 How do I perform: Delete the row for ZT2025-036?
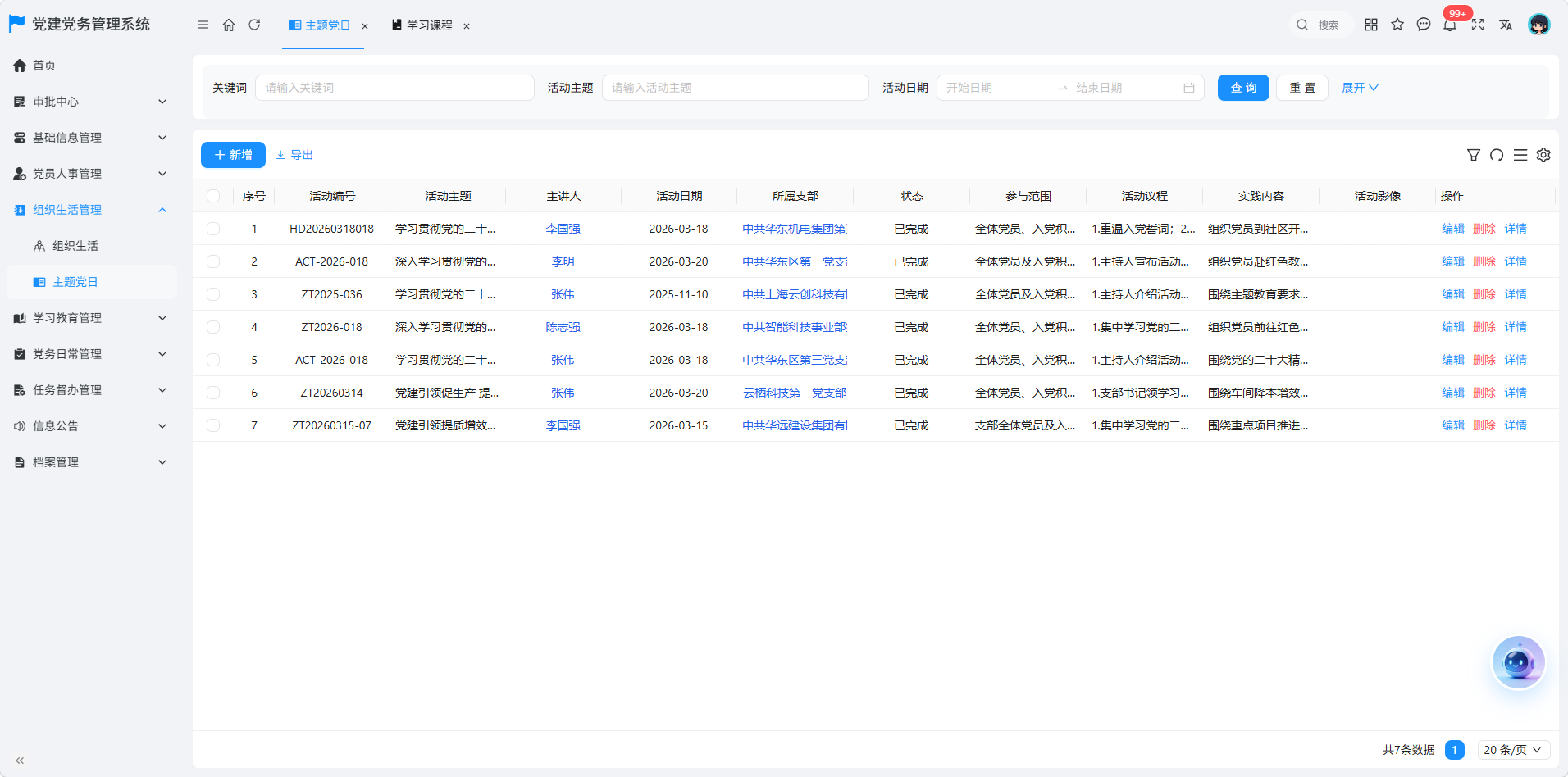click(x=1484, y=294)
